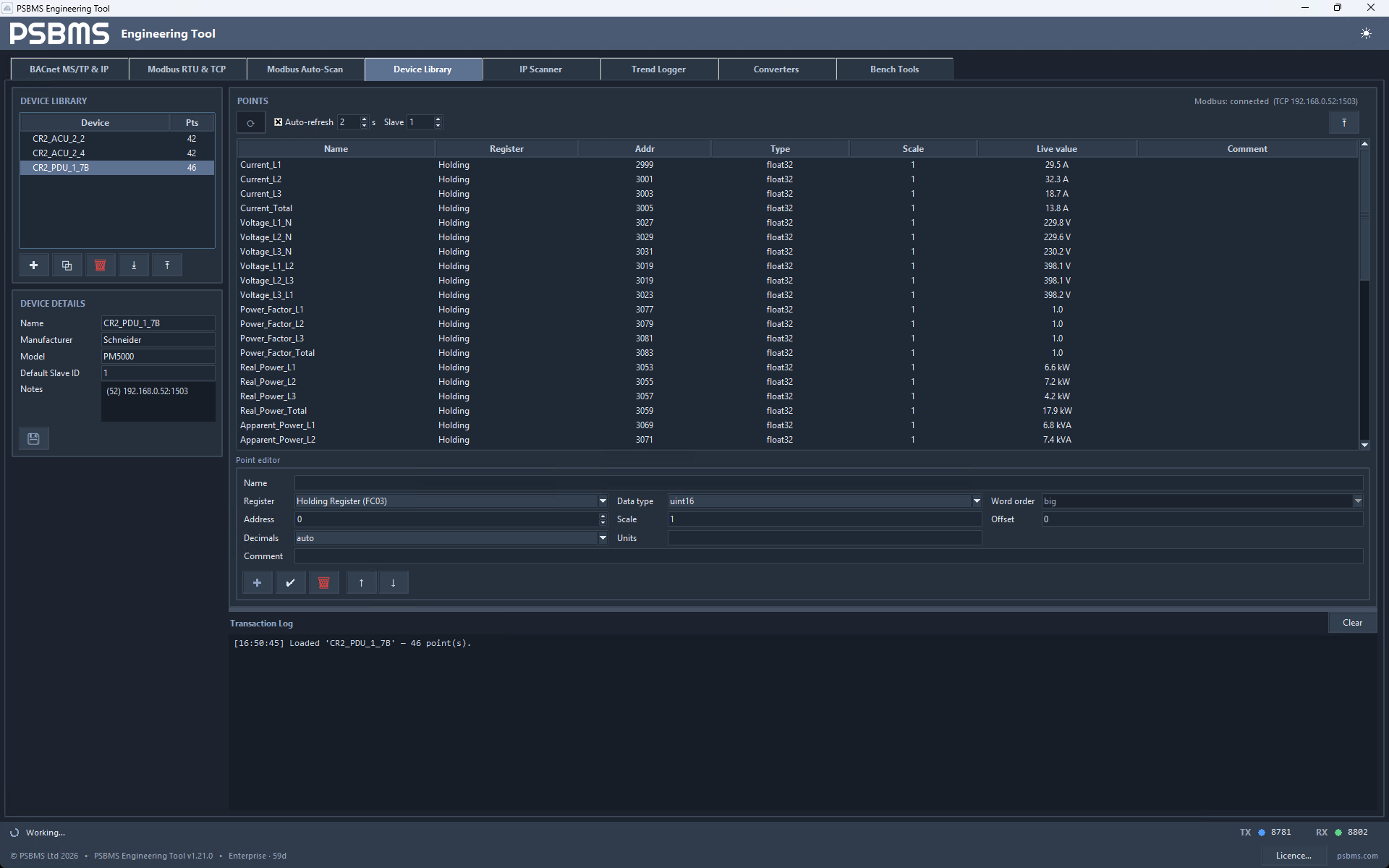Click the blue TX indicator dot
This screenshot has width=1389, height=868.
[1262, 833]
